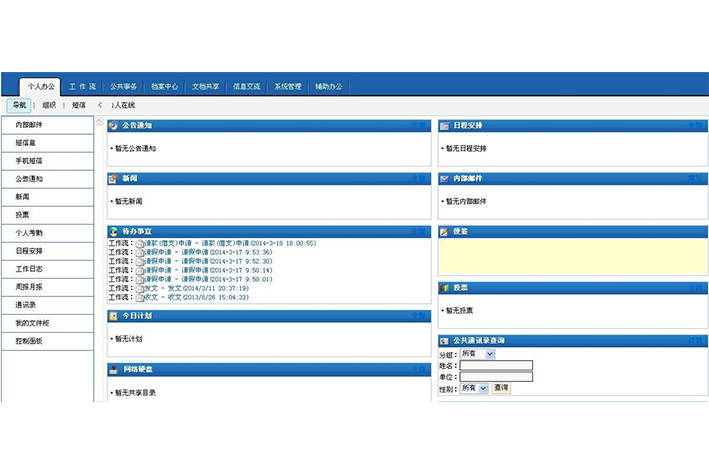The height and width of the screenshot is (473, 709).
Task: Click the 日程安排 calendar icon
Action: pyautogui.click(x=444, y=126)
